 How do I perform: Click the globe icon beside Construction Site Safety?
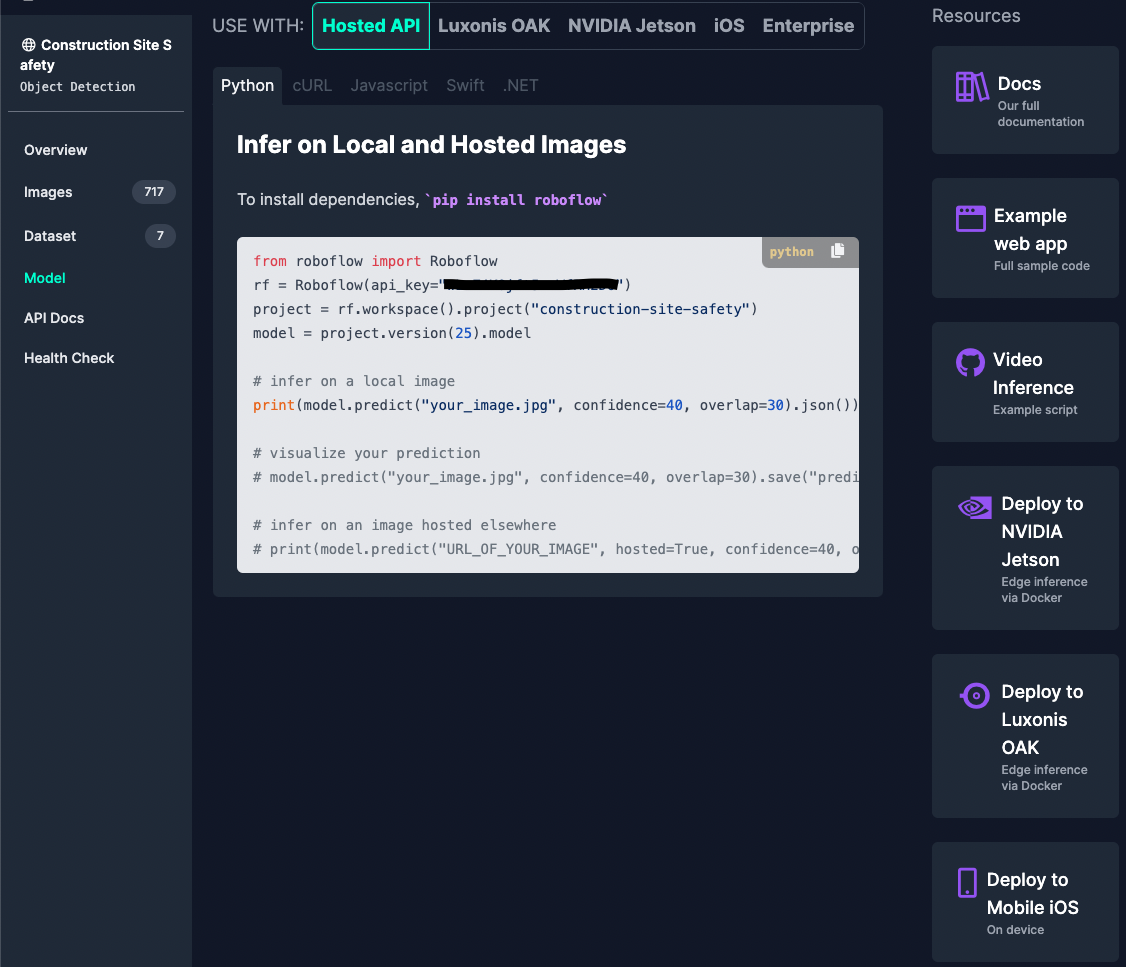(29, 45)
